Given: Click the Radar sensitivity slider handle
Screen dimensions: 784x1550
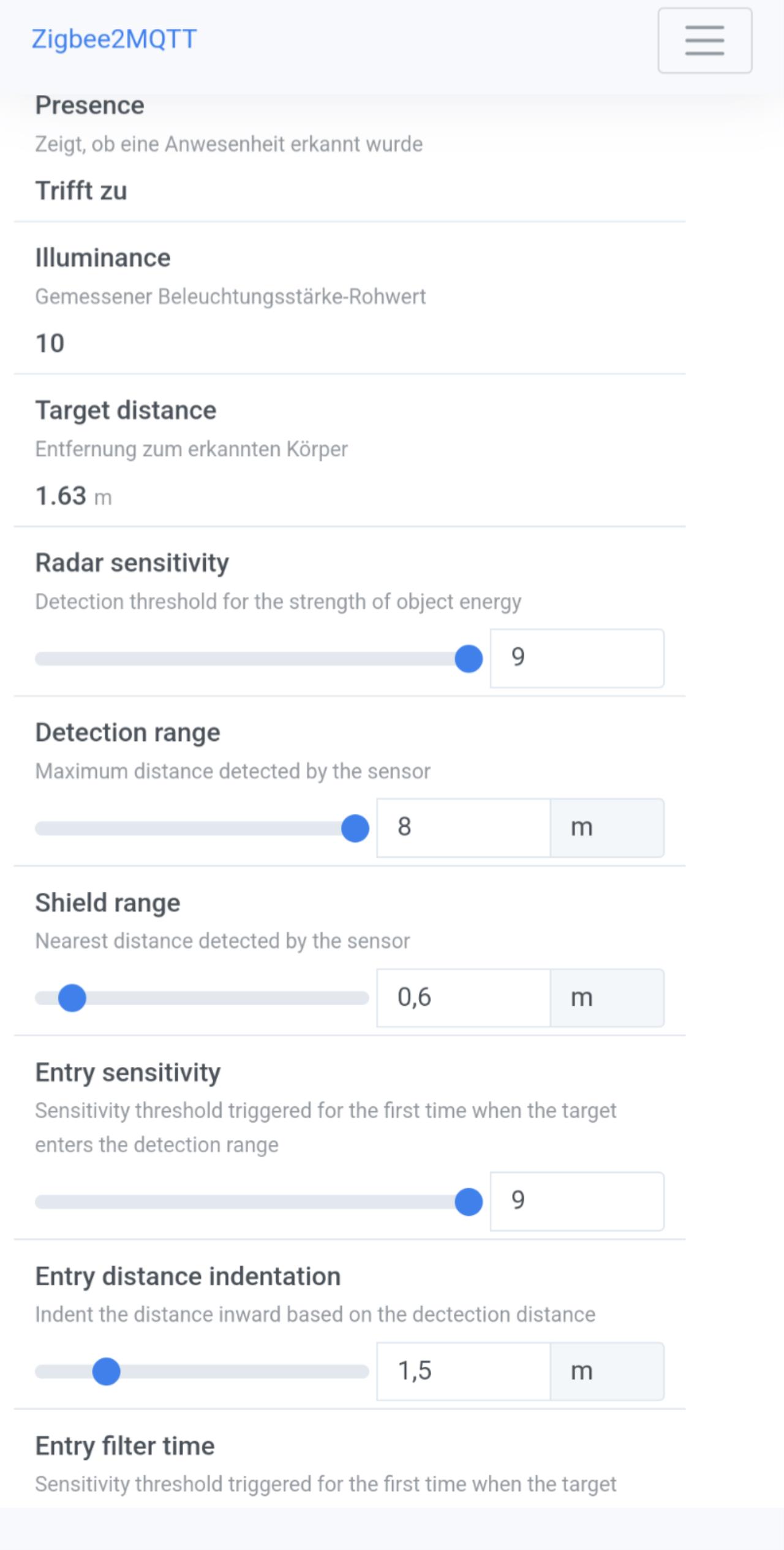Looking at the screenshot, I should click(469, 659).
